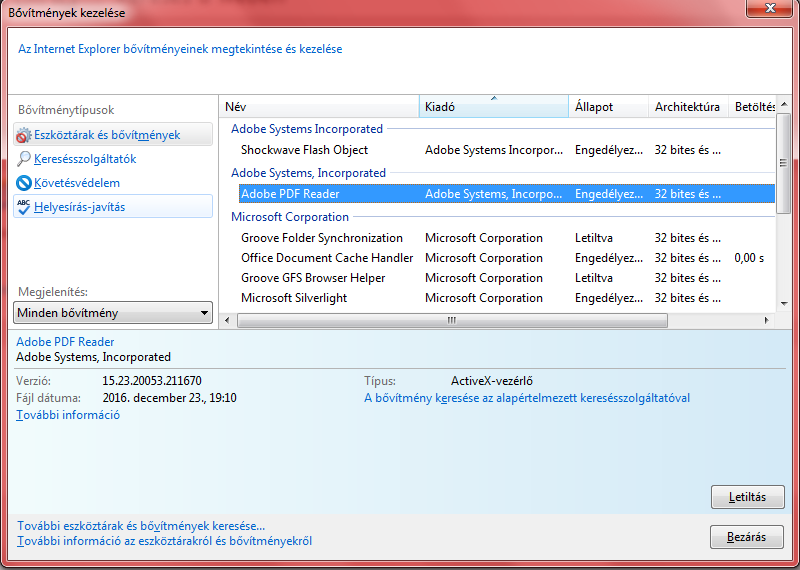This screenshot has height=570, width=800.
Task: Choose Helyesírás-javítás add-on type
Action: tap(113, 207)
